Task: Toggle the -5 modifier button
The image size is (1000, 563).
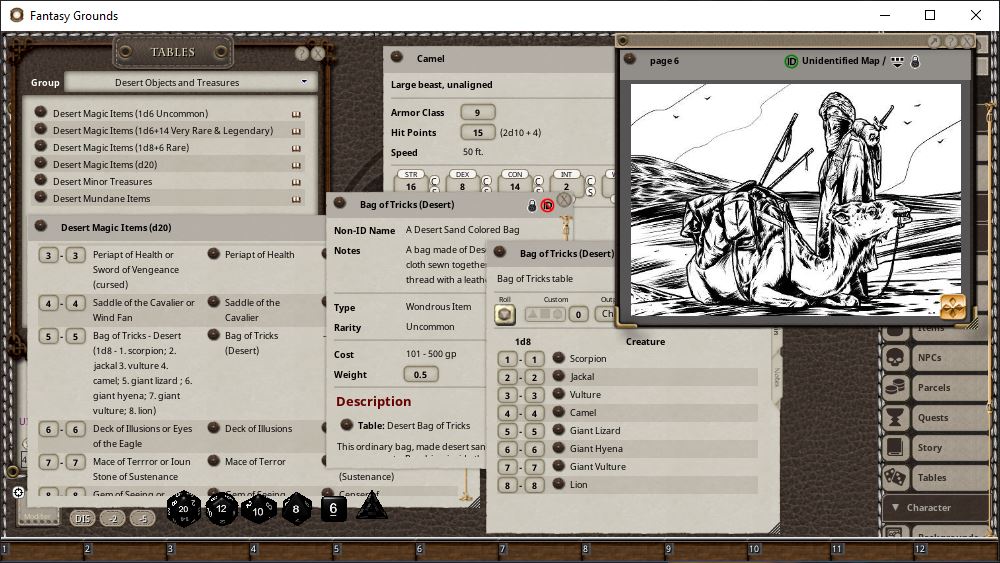Action: point(143,518)
